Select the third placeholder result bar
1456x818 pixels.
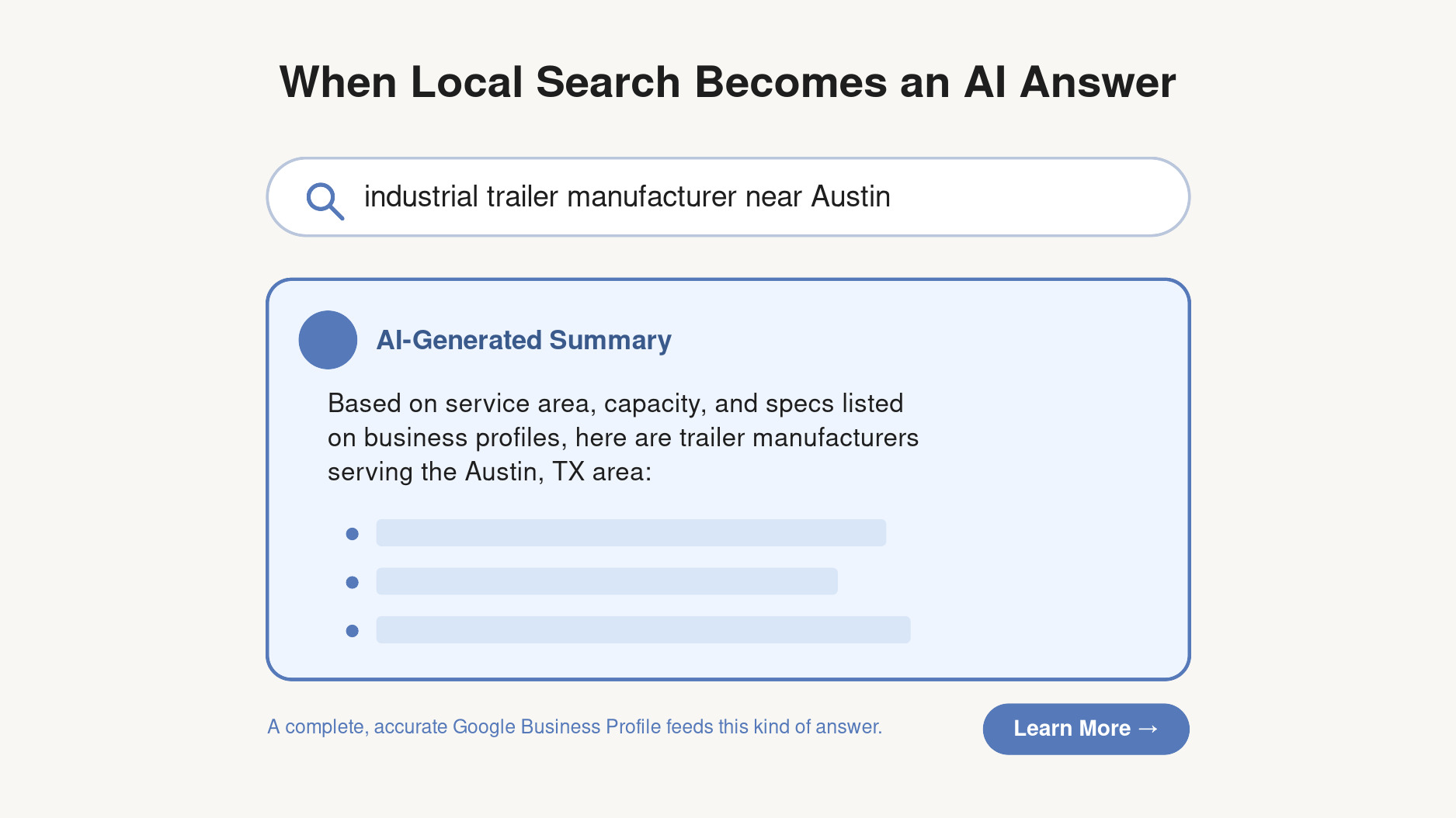point(643,629)
